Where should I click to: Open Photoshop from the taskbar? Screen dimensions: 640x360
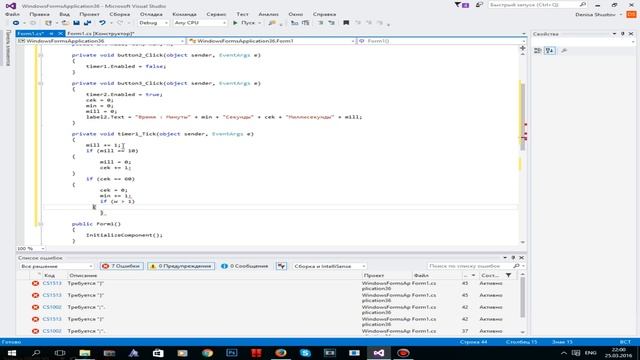pyautogui.click(x=231, y=353)
